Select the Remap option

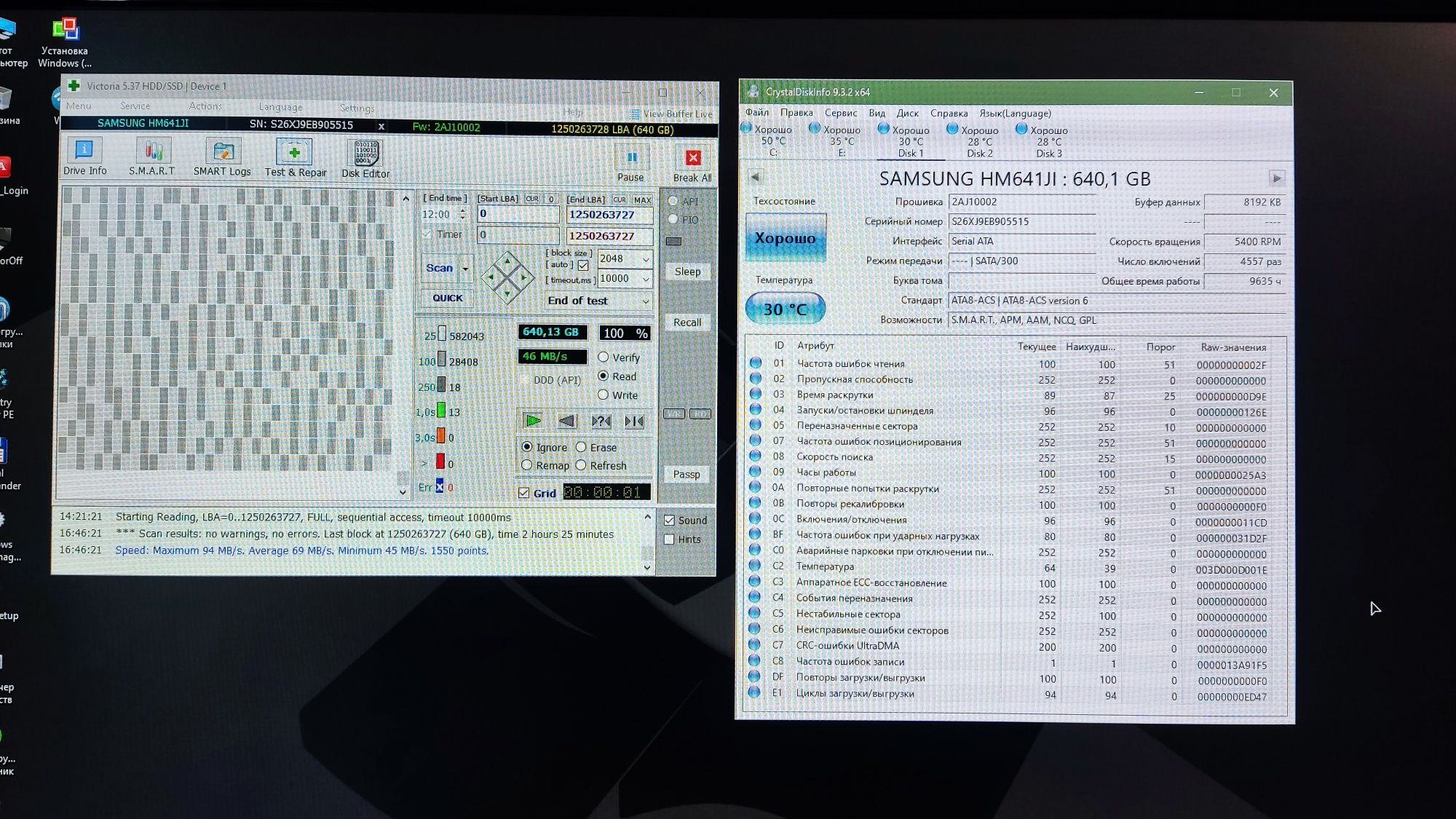click(527, 465)
